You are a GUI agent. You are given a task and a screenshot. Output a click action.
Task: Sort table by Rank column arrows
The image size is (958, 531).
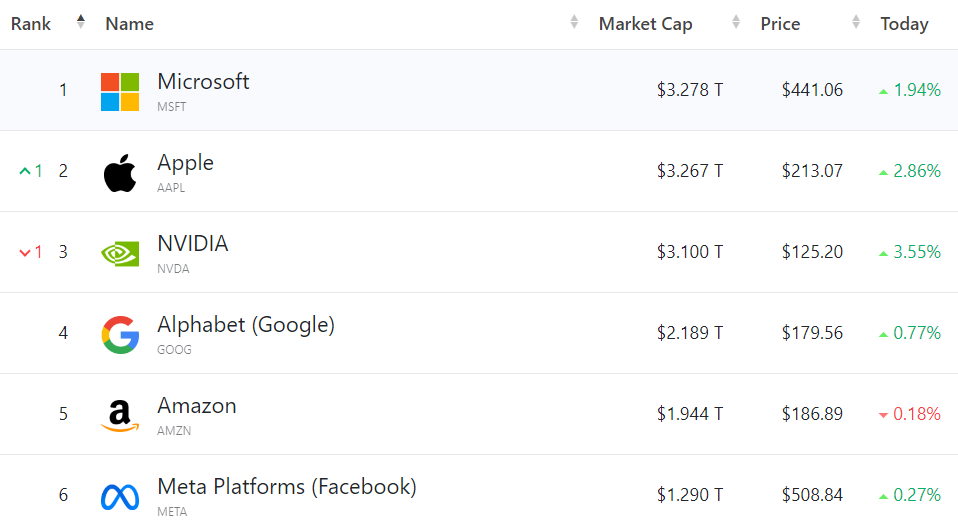coord(81,22)
